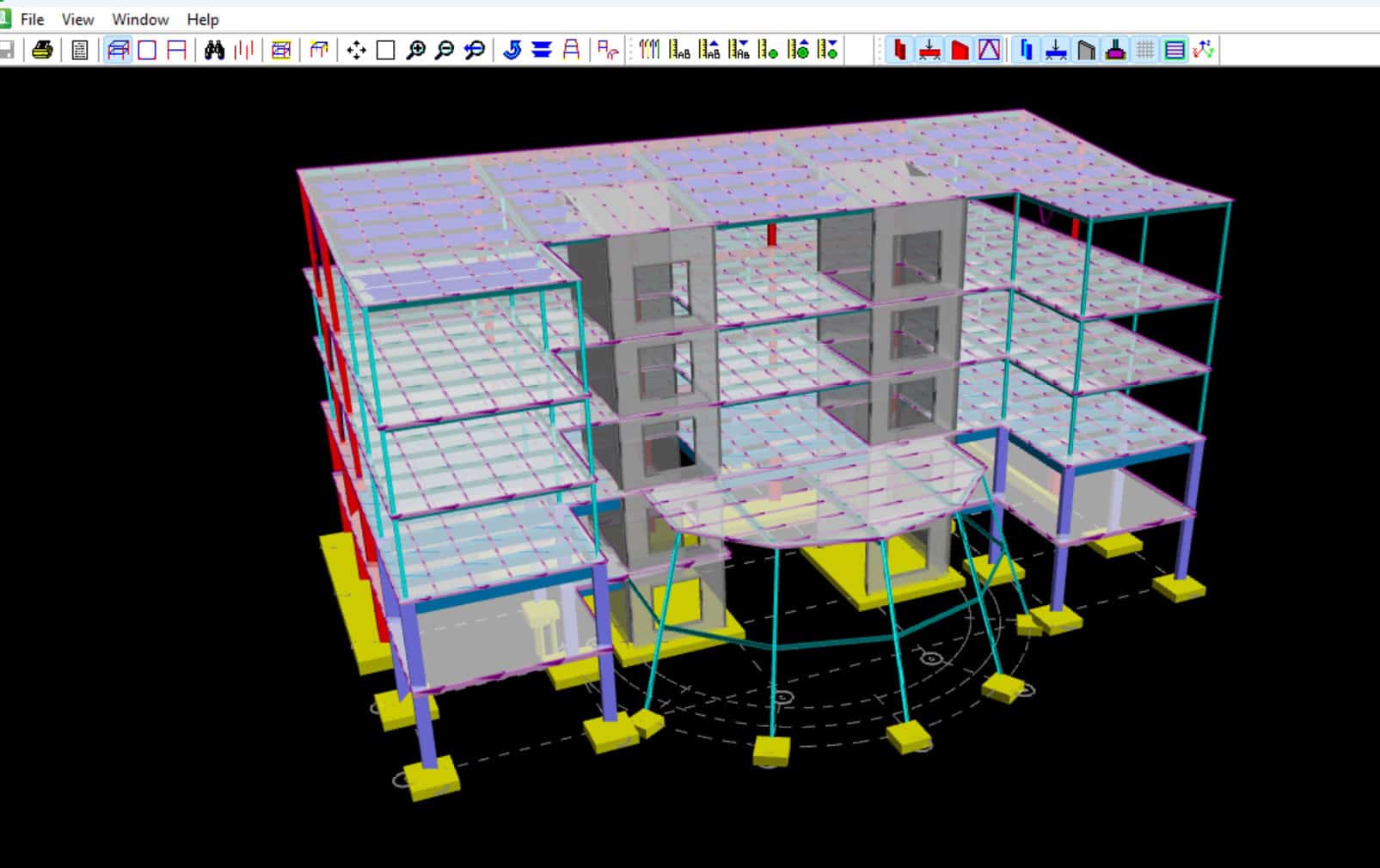Click the red and blue frame icon

[x=571, y=50]
